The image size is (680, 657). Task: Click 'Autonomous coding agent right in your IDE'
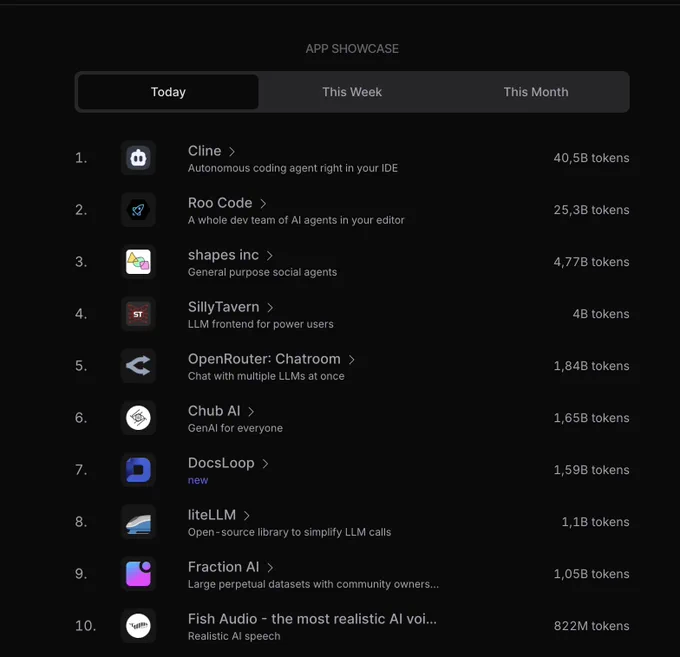click(293, 168)
